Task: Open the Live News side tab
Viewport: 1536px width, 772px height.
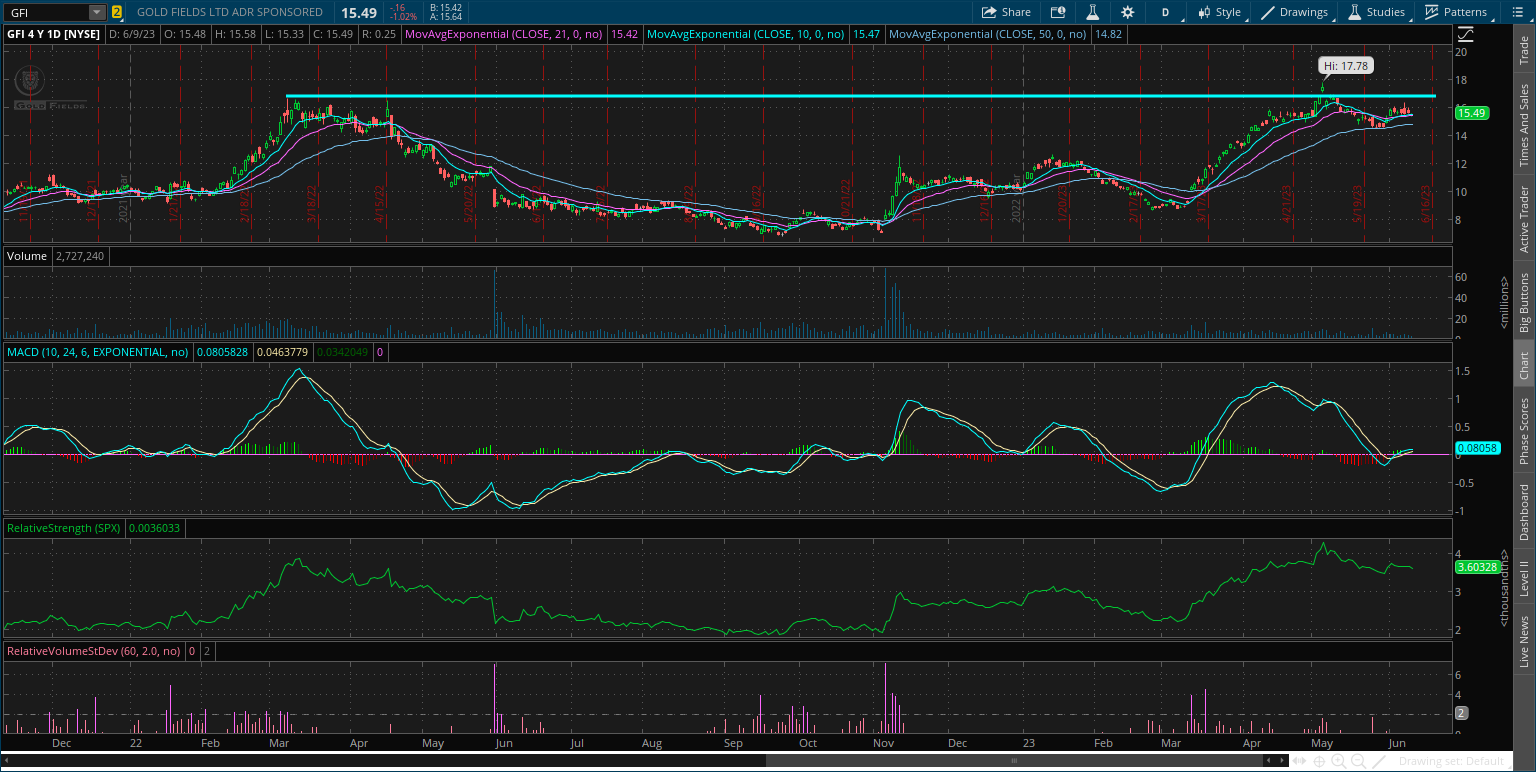Action: [x=1523, y=641]
